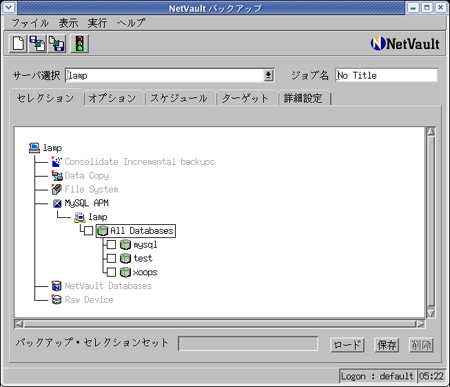Open the ファイル menu
Viewport: 450px width, 387px height.
(30, 23)
